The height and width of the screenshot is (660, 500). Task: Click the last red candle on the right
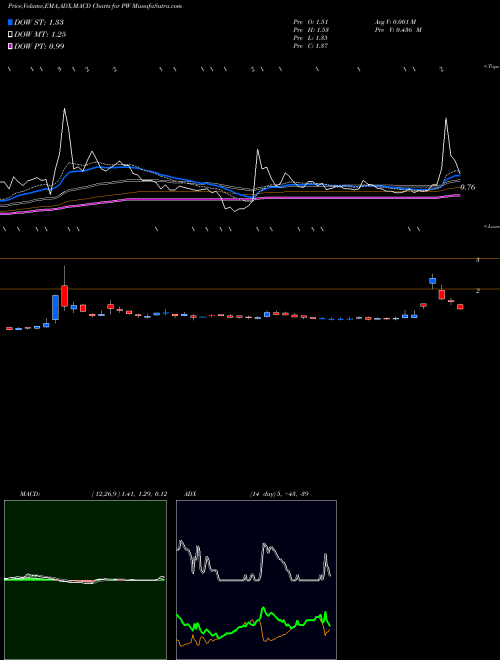coord(460,307)
